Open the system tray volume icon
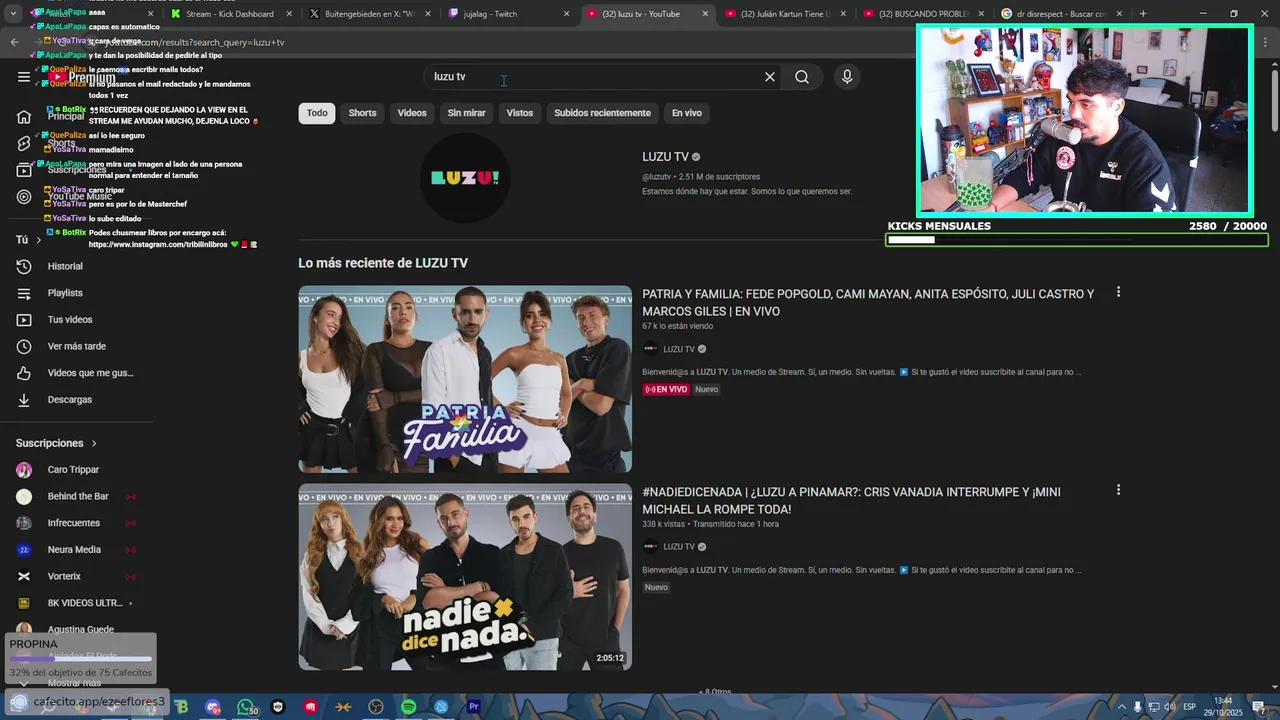Viewport: 1280px width, 720px height. 1170,707
